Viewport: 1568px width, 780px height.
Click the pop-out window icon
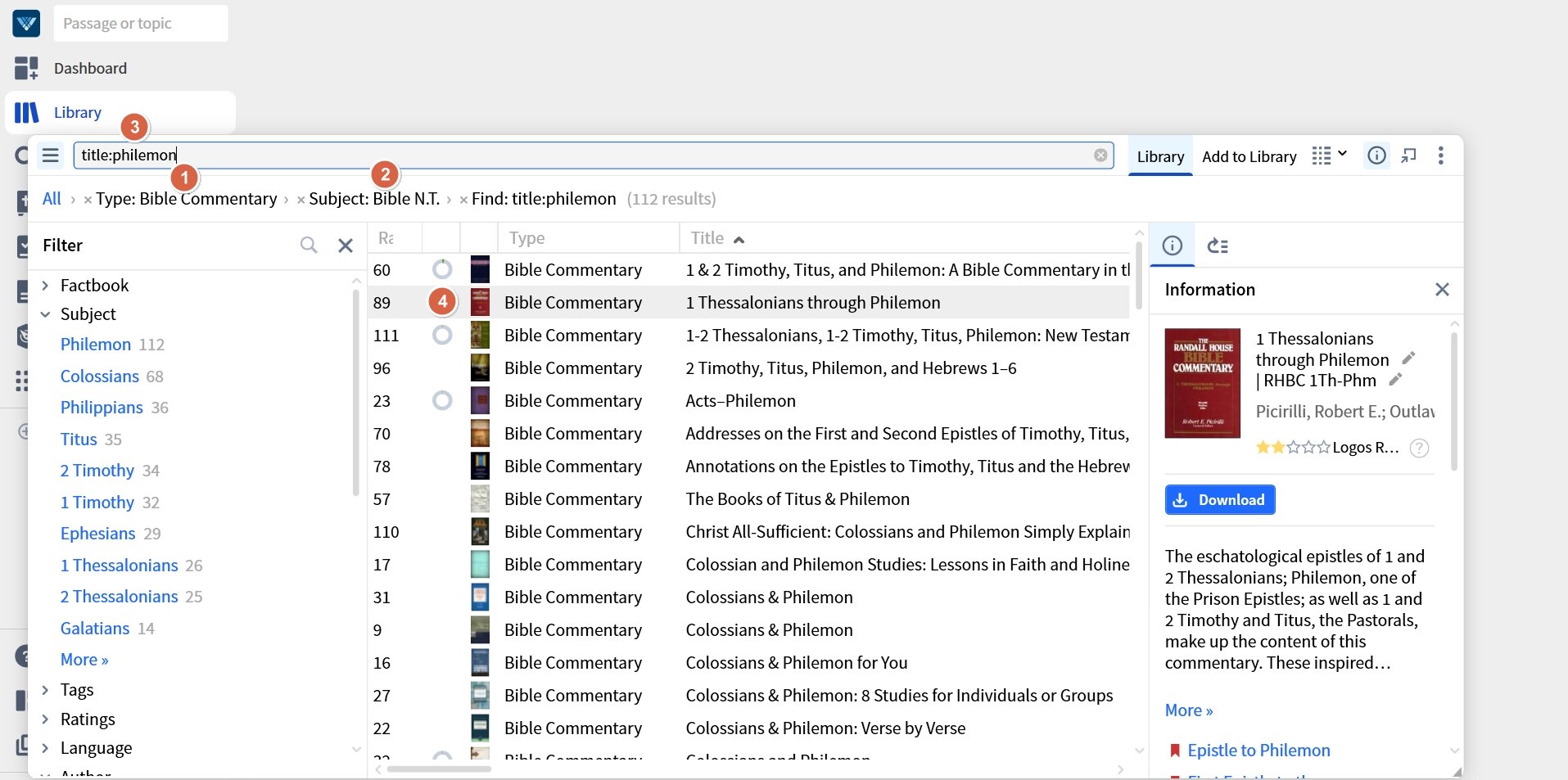point(1408,156)
